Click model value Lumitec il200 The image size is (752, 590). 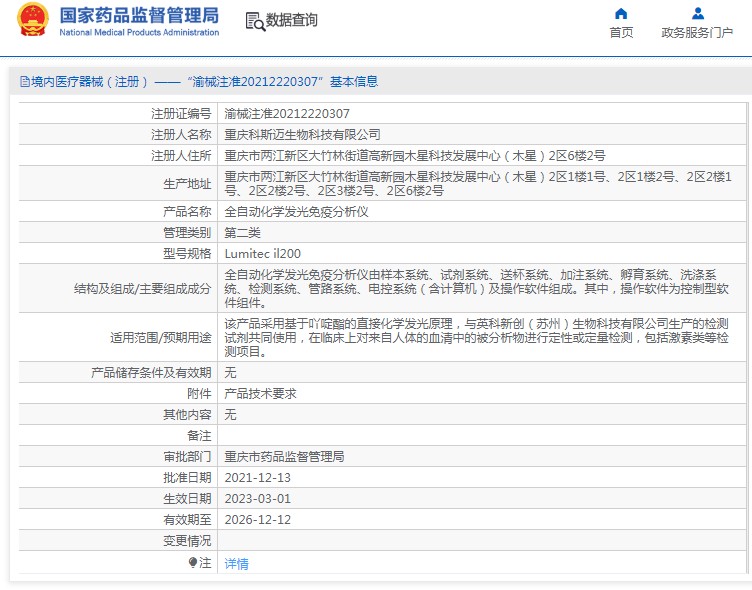[x=262, y=253]
